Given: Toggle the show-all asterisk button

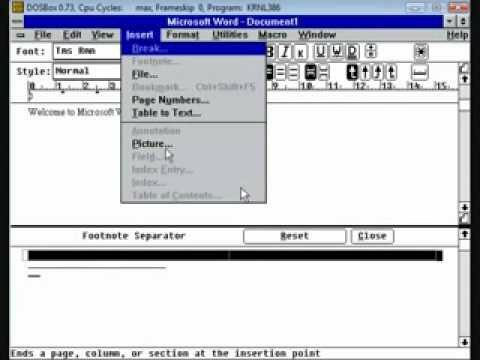Looking at the screenshot, I should click(x=421, y=52).
